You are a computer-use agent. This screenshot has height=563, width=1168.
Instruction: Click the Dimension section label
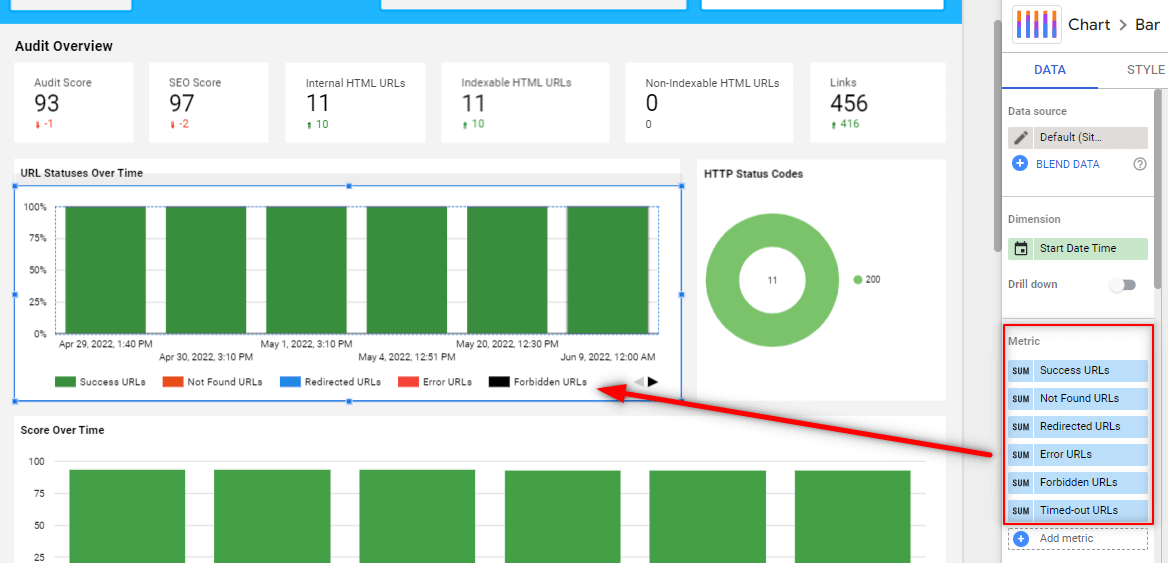[1034, 219]
